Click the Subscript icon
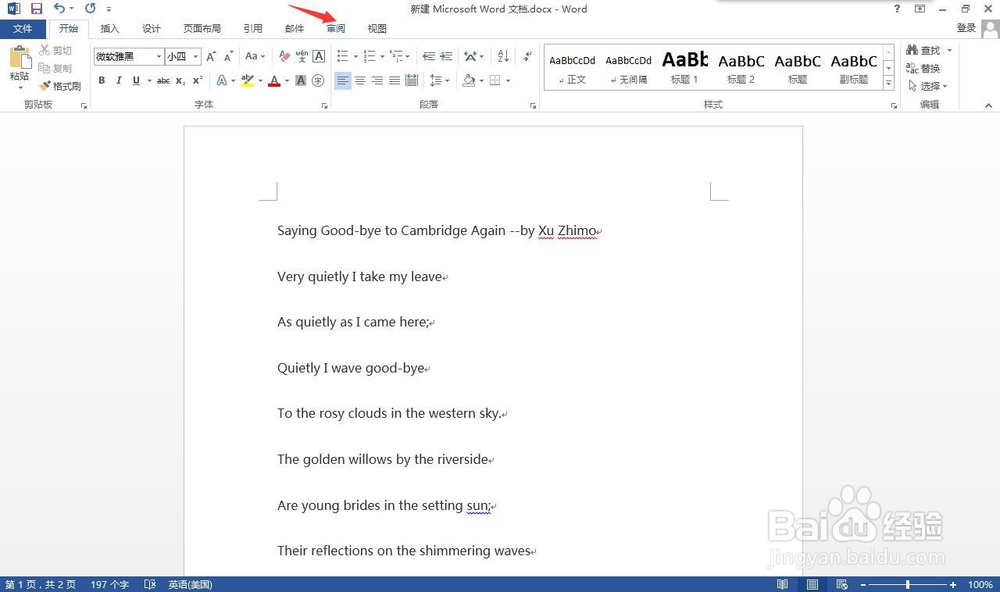This screenshot has height=592, width=1000. [x=180, y=80]
